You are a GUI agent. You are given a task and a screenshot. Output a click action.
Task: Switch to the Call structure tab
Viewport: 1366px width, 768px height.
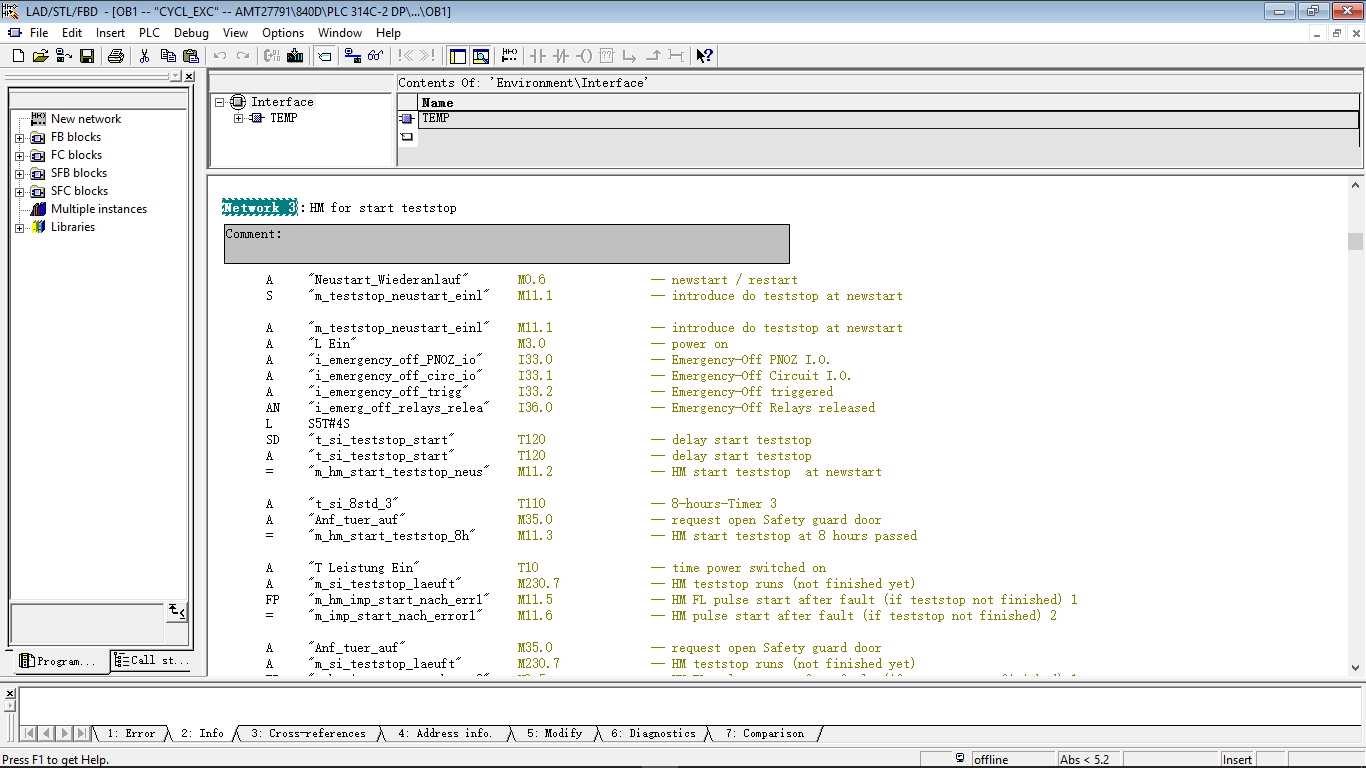coord(151,660)
